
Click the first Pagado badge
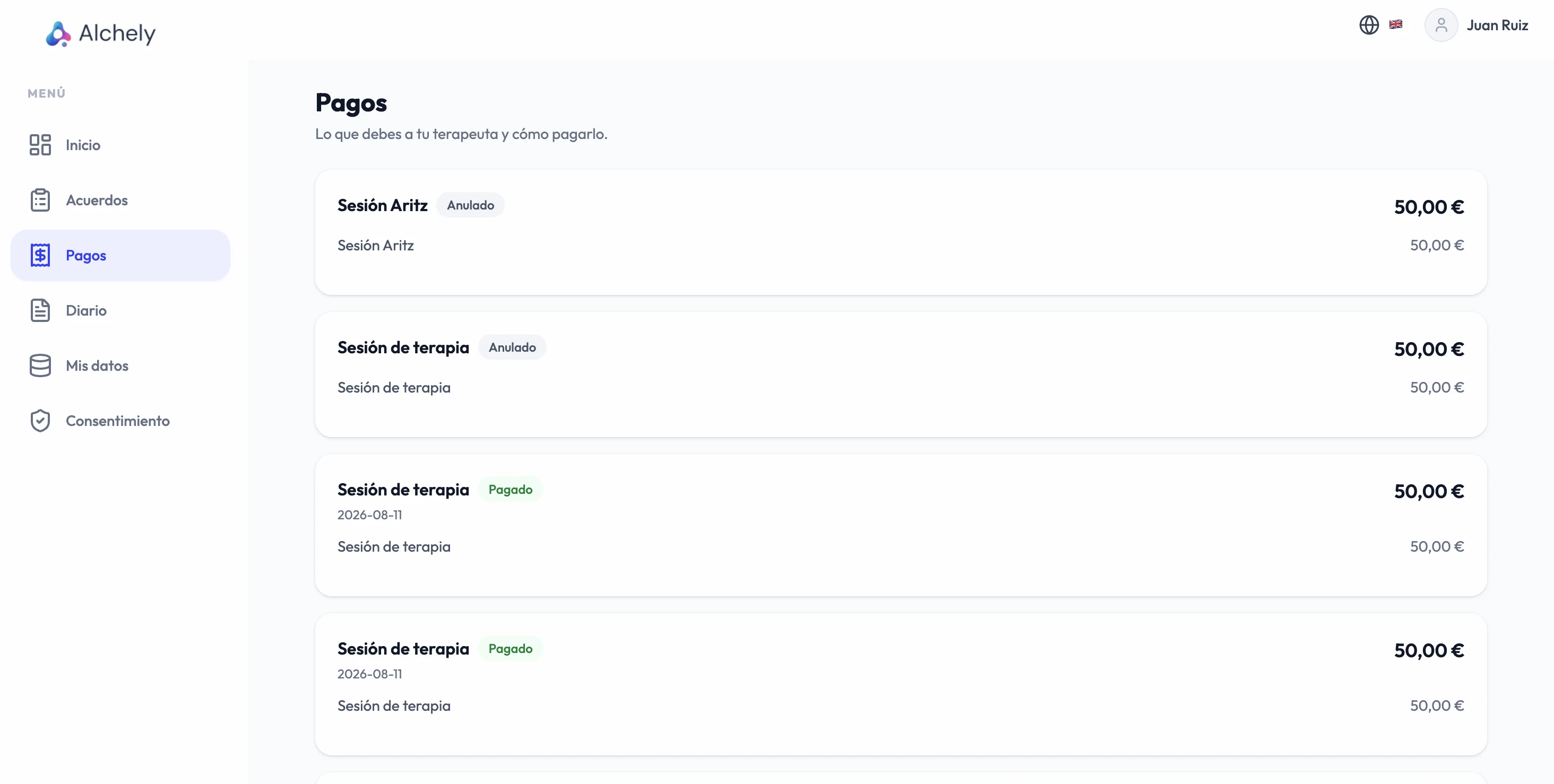(x=511, y=490)
